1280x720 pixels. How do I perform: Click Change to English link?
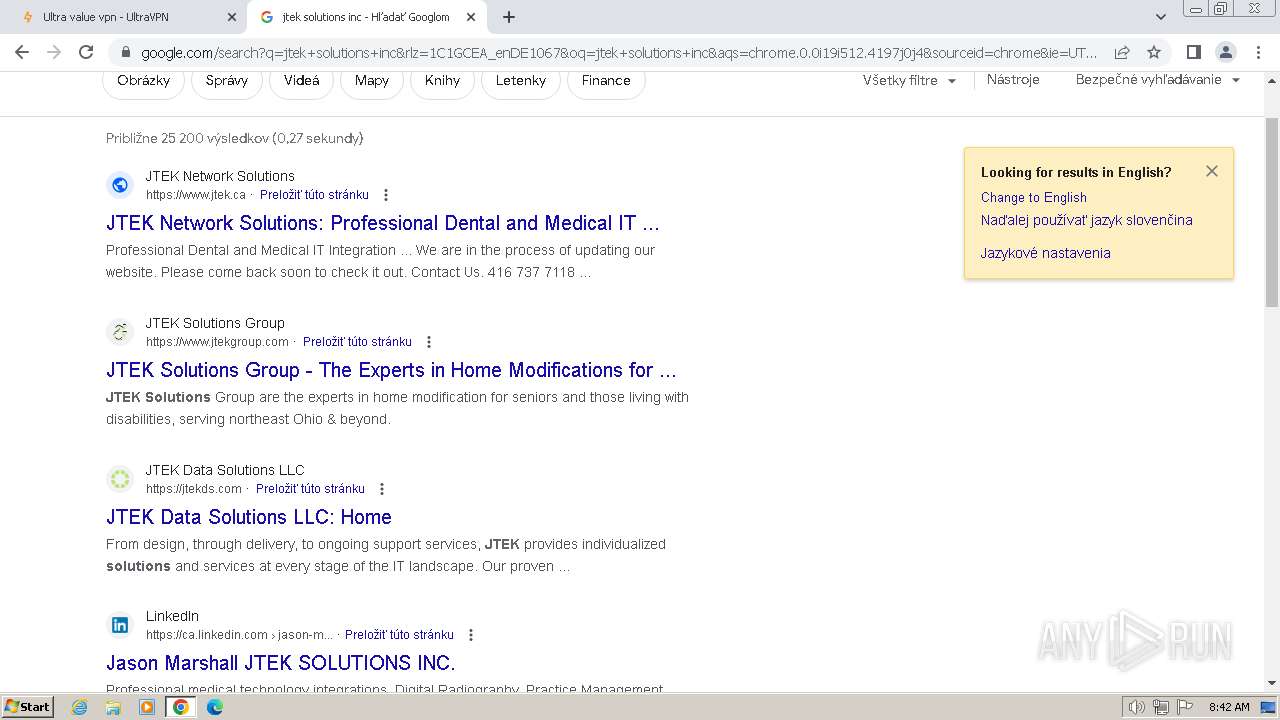tap(1034, 197)
